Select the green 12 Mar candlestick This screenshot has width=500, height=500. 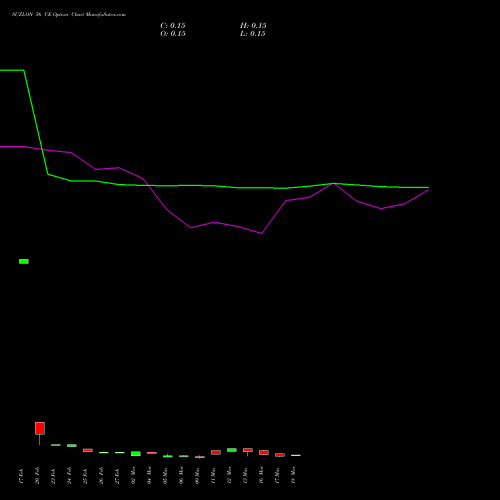point(232,450)
